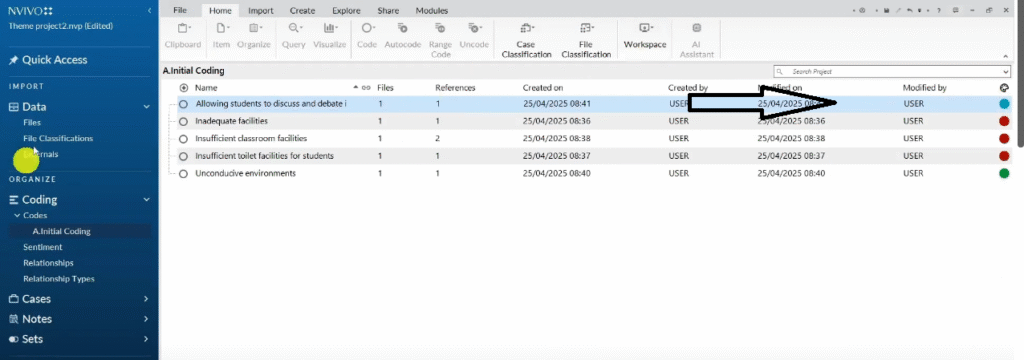Open File Classifications in sidebar
Viewport: 1024px width, 360px height.
tap(58, 139)
